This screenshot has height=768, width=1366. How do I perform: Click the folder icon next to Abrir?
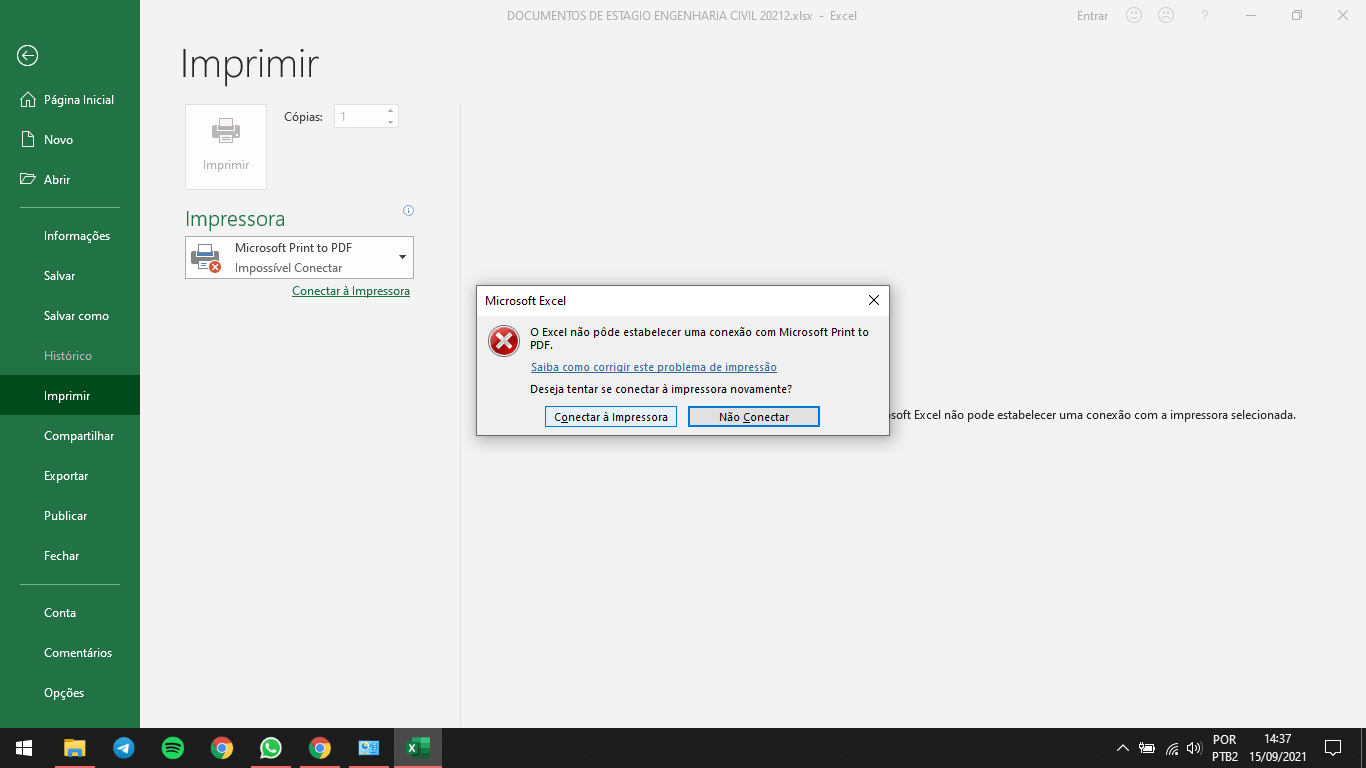tap(28, 180)
